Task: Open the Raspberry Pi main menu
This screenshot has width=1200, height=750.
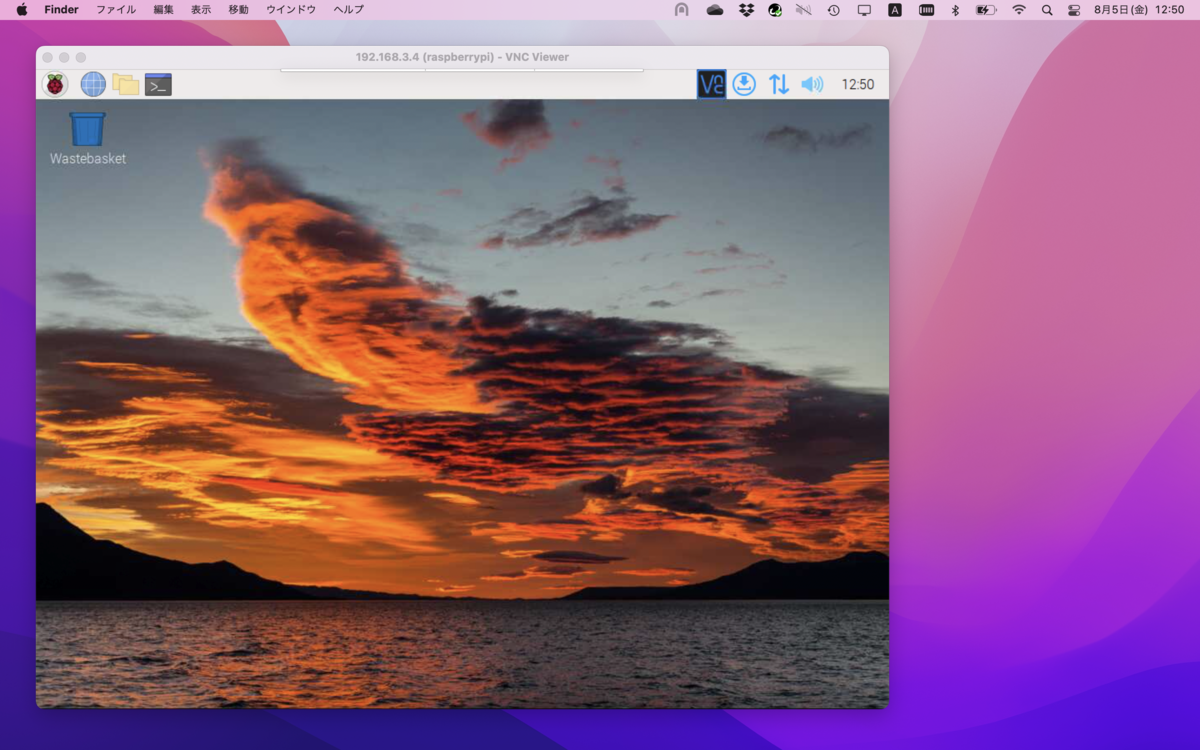Action: 55,84
